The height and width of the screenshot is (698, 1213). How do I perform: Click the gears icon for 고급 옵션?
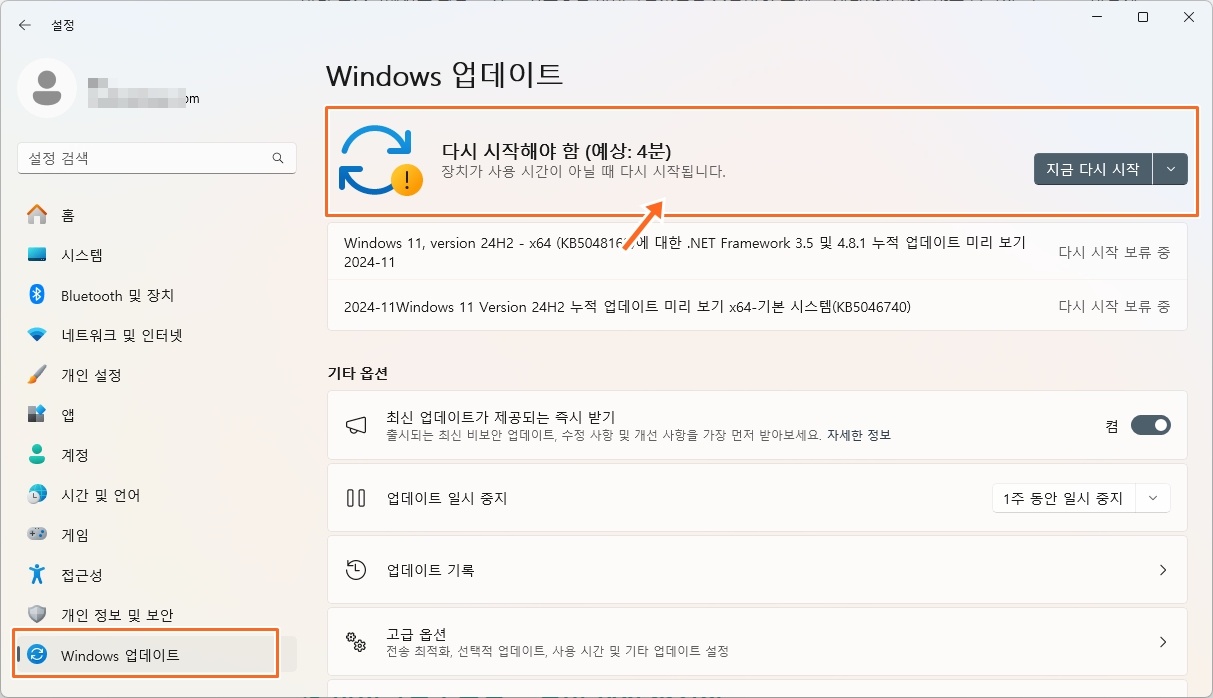point(356,641)
